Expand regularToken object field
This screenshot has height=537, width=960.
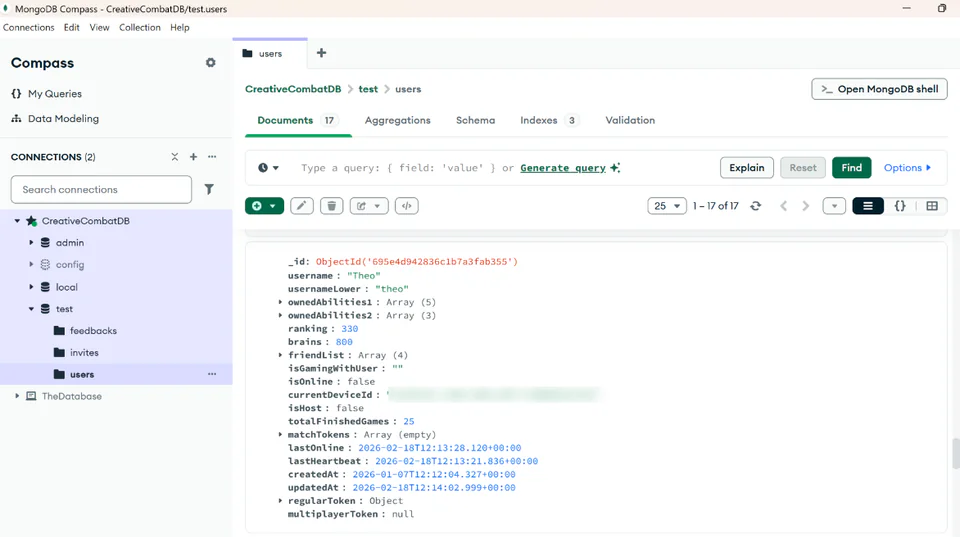click(280, 501)
